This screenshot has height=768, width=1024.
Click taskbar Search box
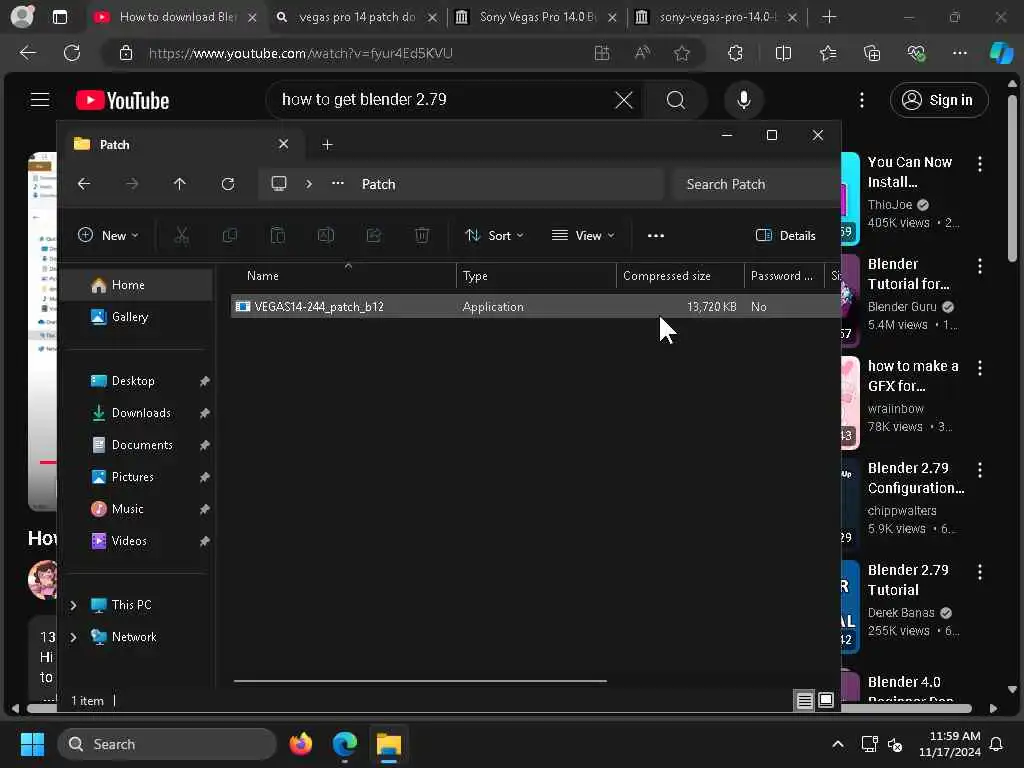click(167, 744)
